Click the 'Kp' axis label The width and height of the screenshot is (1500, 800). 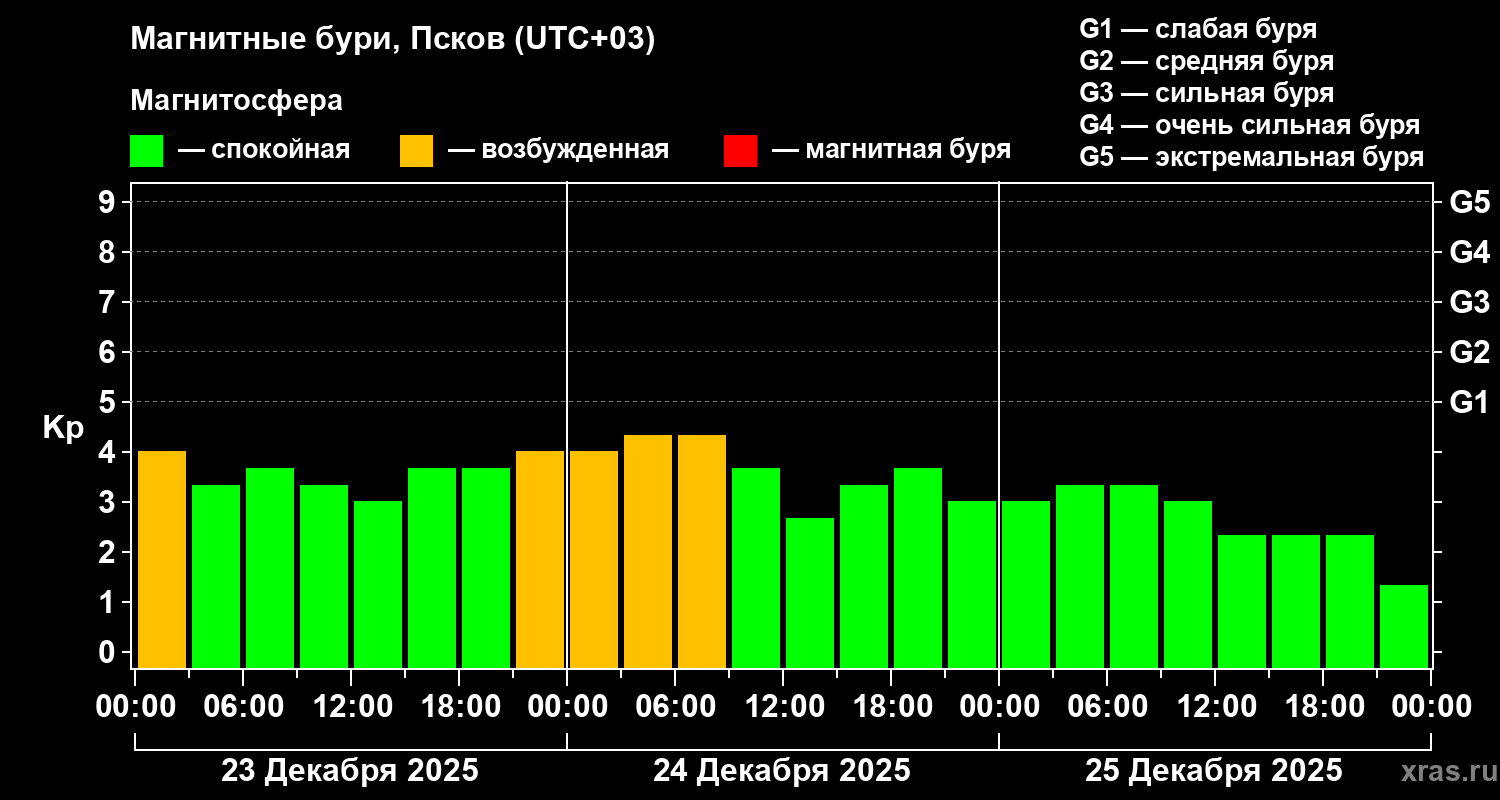click(x=63, y=428)
